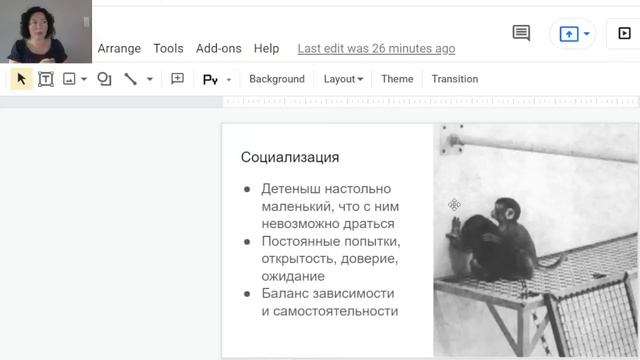
Task: Open the Arrange menu
Action: click(119, 49)
